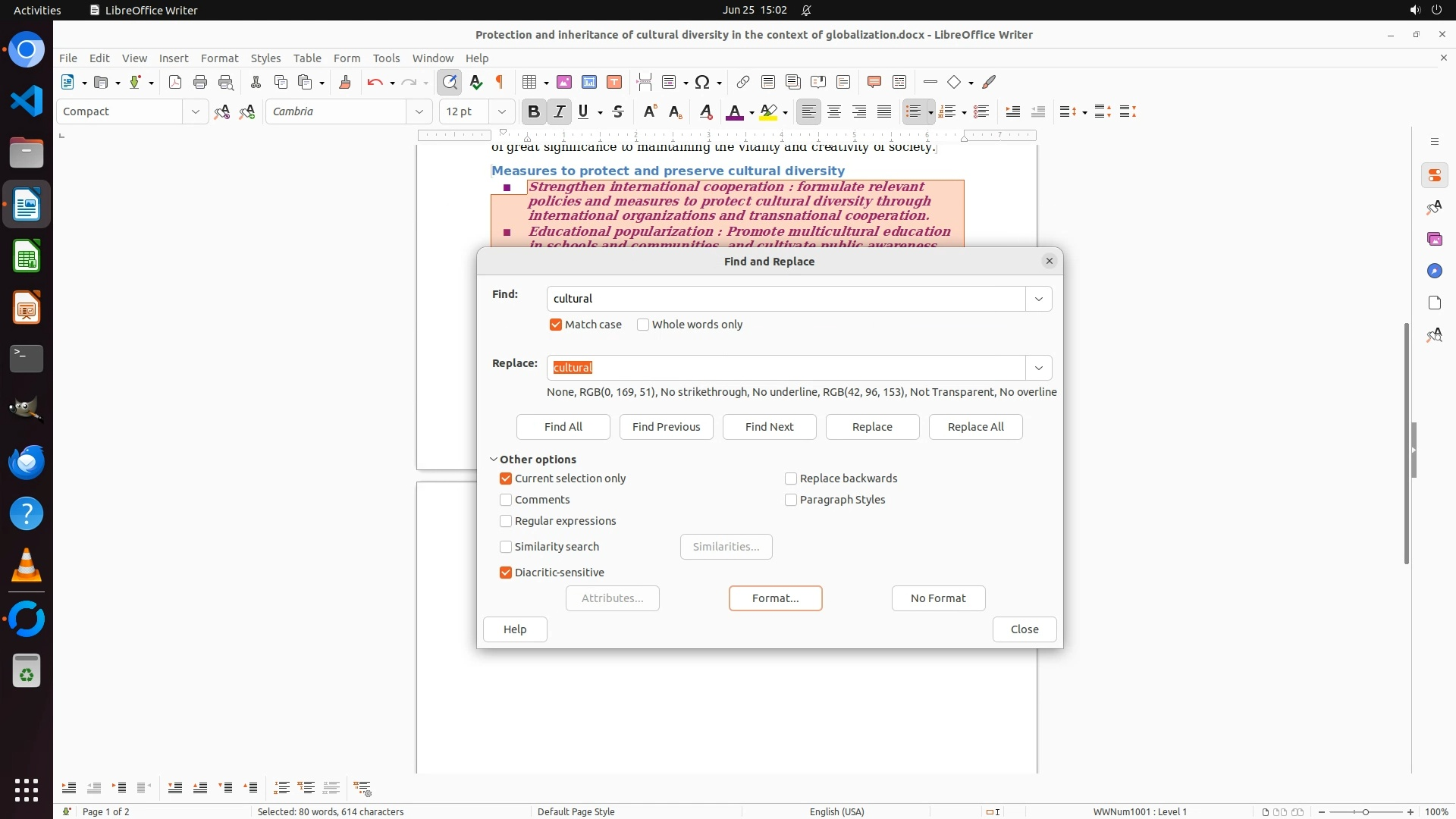Open the Tools menu
Image resolution: width=1456 pixels, height=819 pixels.
[x=386, y=58]
